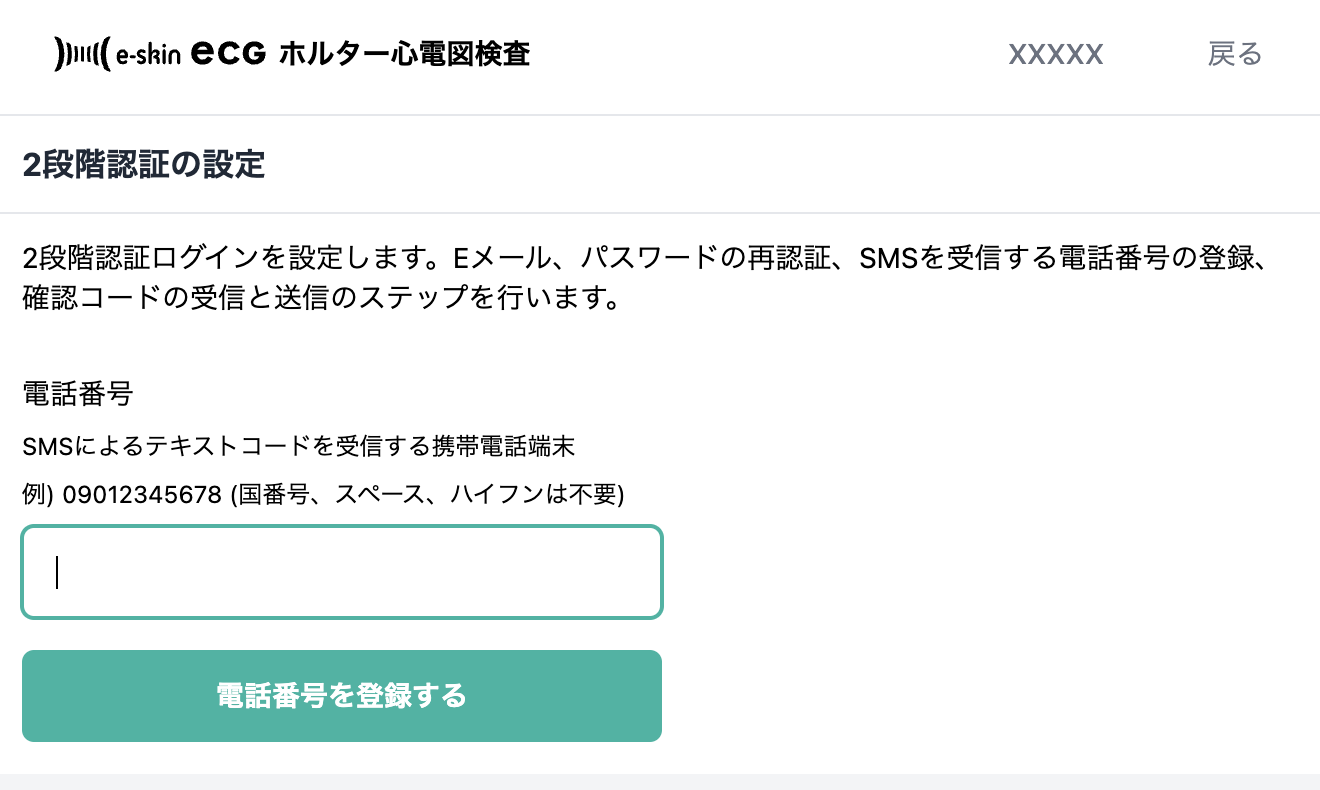Screen dimensions: 1320x790
Task: Click the SMSによるテキストコード helper text
Action: tap(298, 447)
